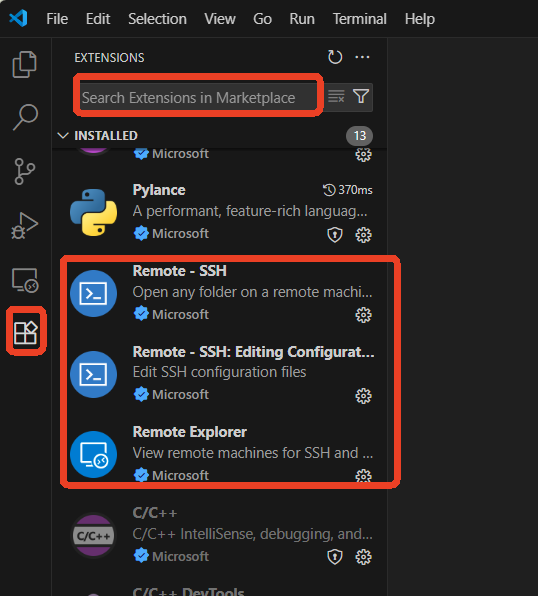Click the Remote - SSH: Editing Configuration icon
This screenshot has height=596, width=538.
pos(94,374)
